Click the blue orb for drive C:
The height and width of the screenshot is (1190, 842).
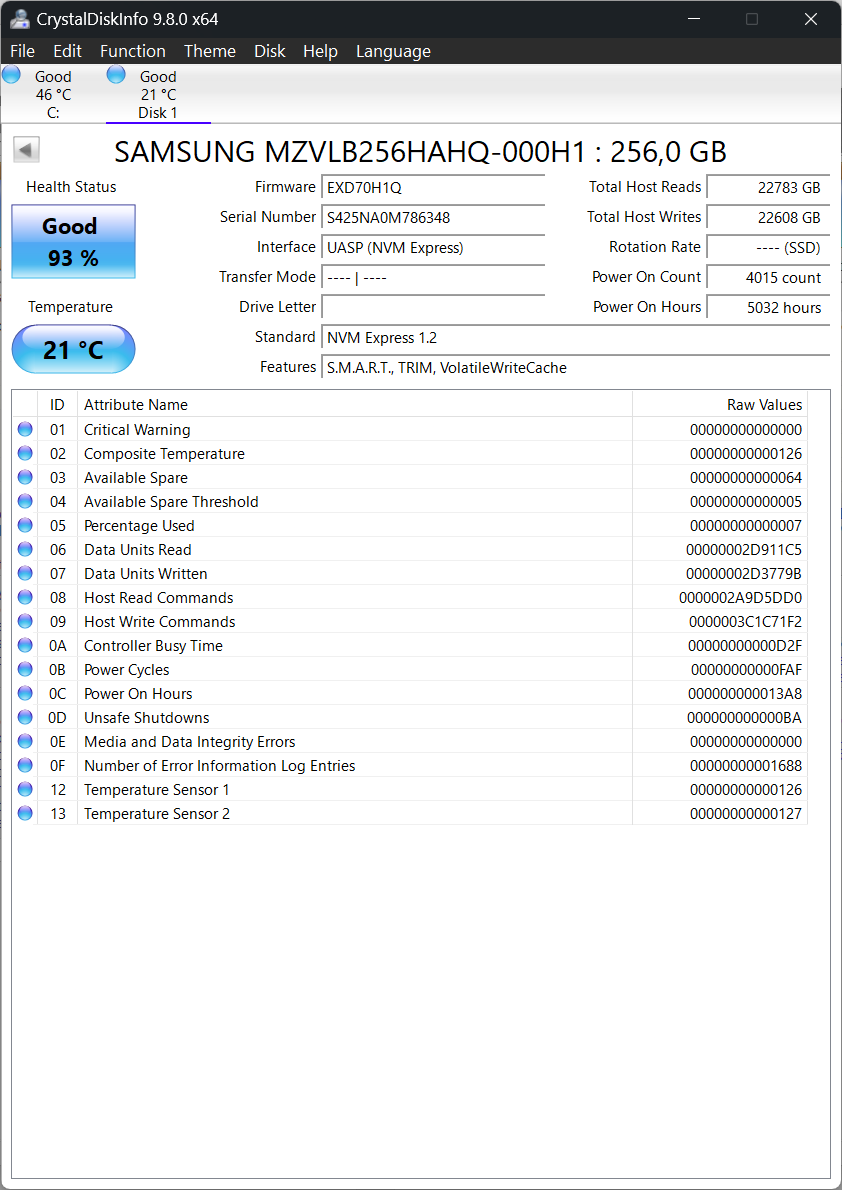(12, 75)
